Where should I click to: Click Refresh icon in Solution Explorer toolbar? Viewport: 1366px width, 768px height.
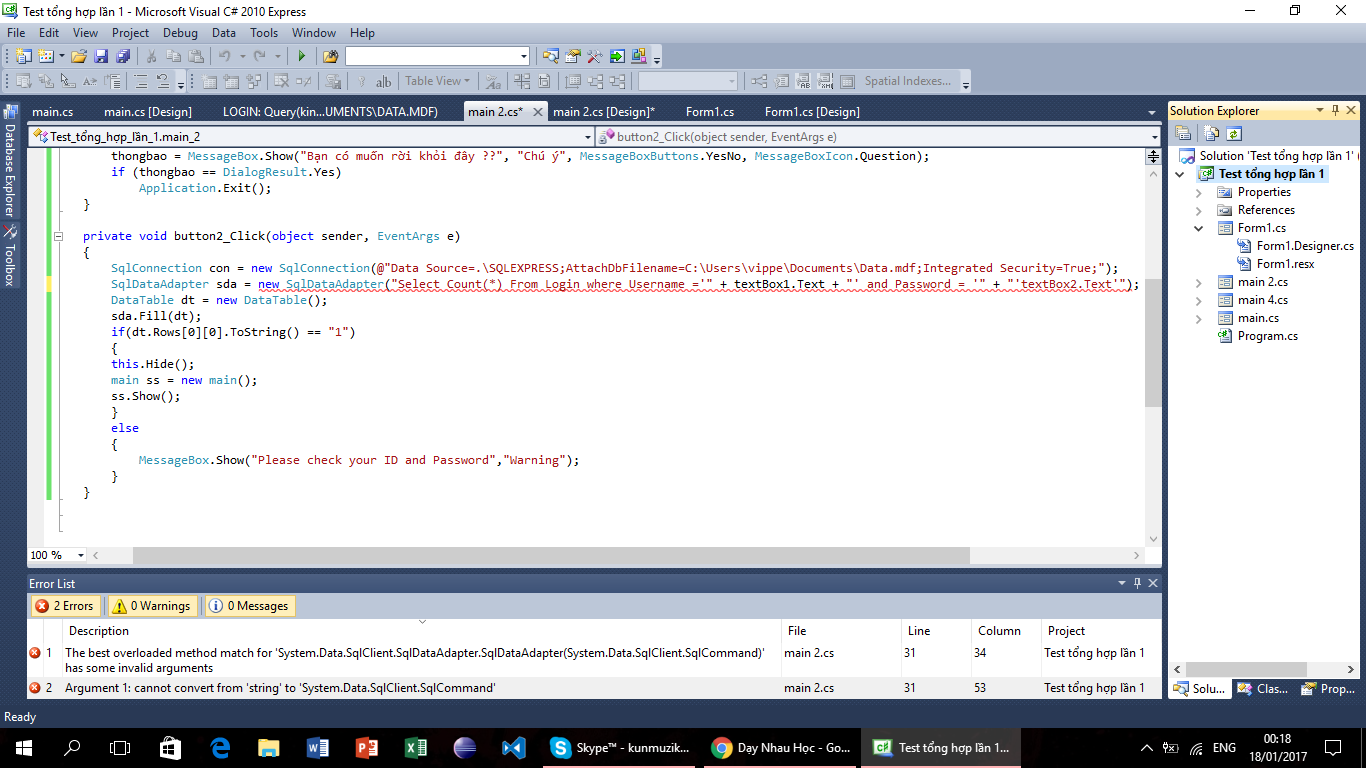coord(1234,133)
